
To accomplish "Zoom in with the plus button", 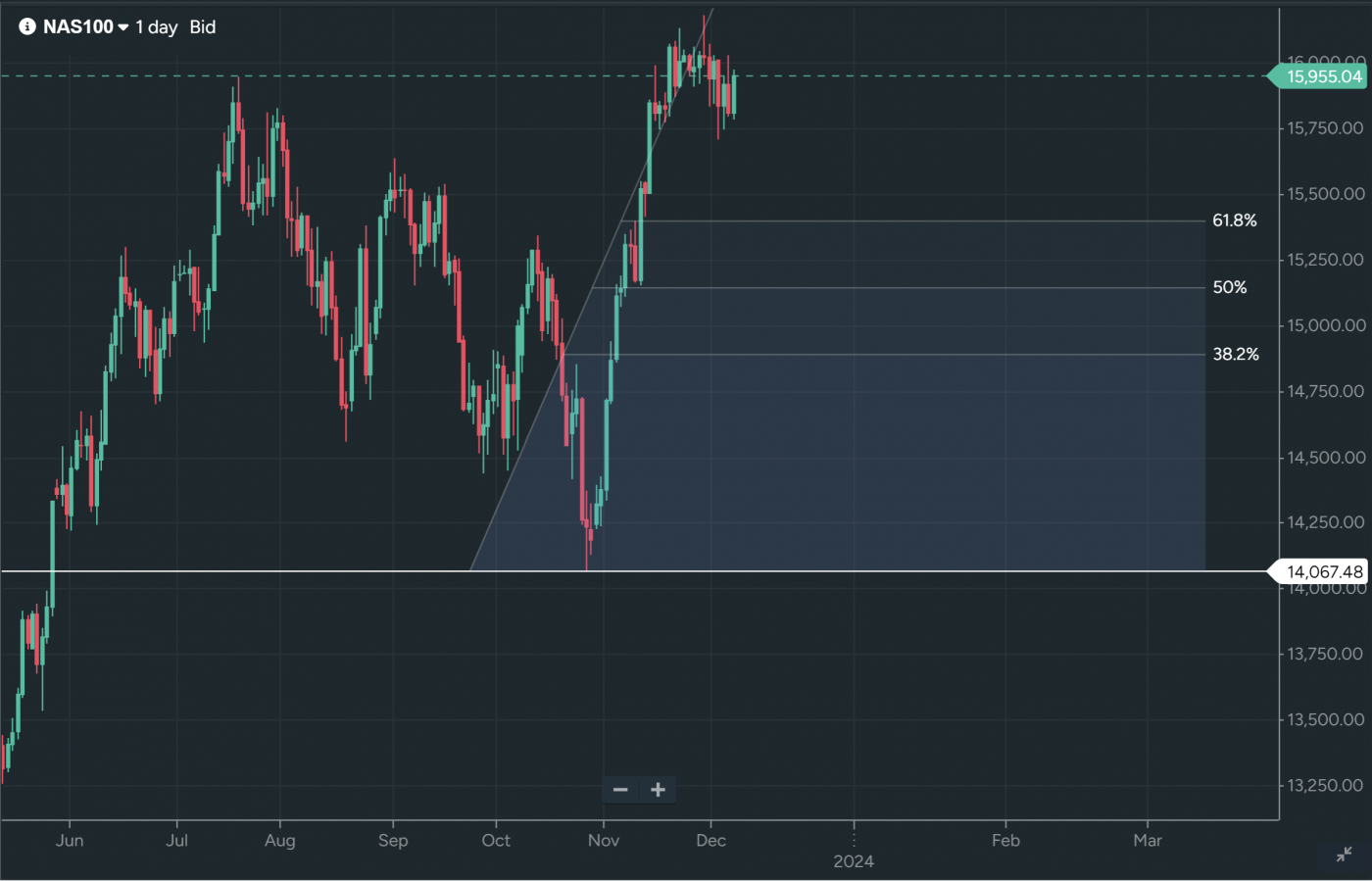I will pos(658,790).
